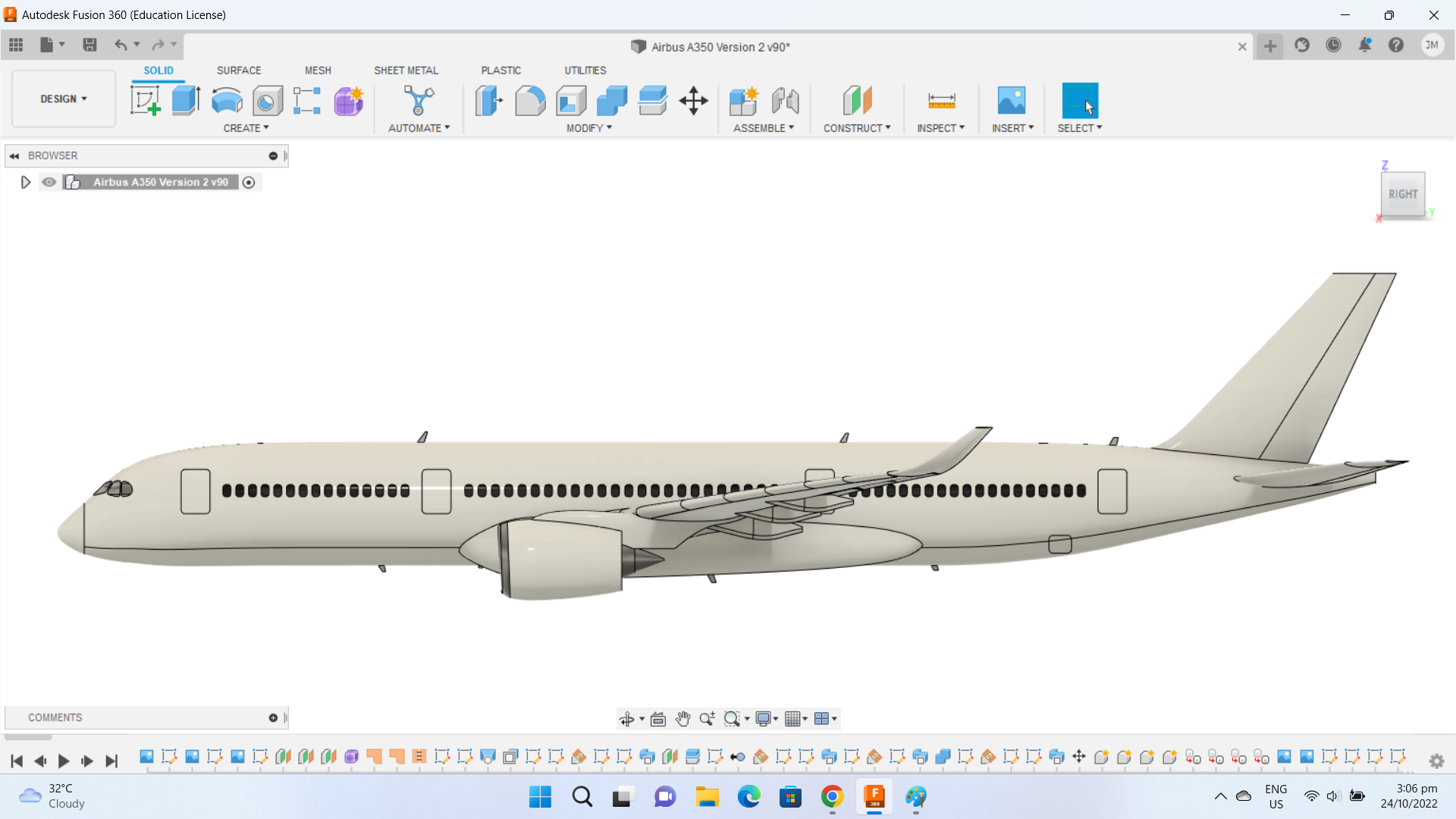The height and width of the screenshot is (819, 1456).
Task: Switch to the SHEET METAL tab
Action: coord(406,71)
